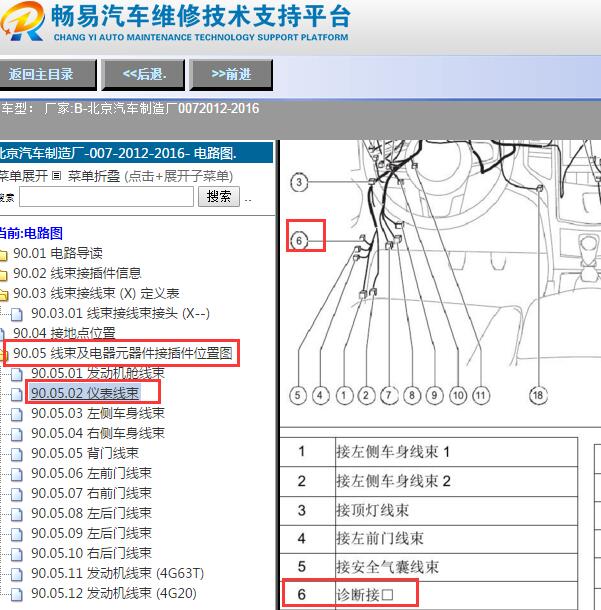Click the 返回主目录 button

coord(47,74)
